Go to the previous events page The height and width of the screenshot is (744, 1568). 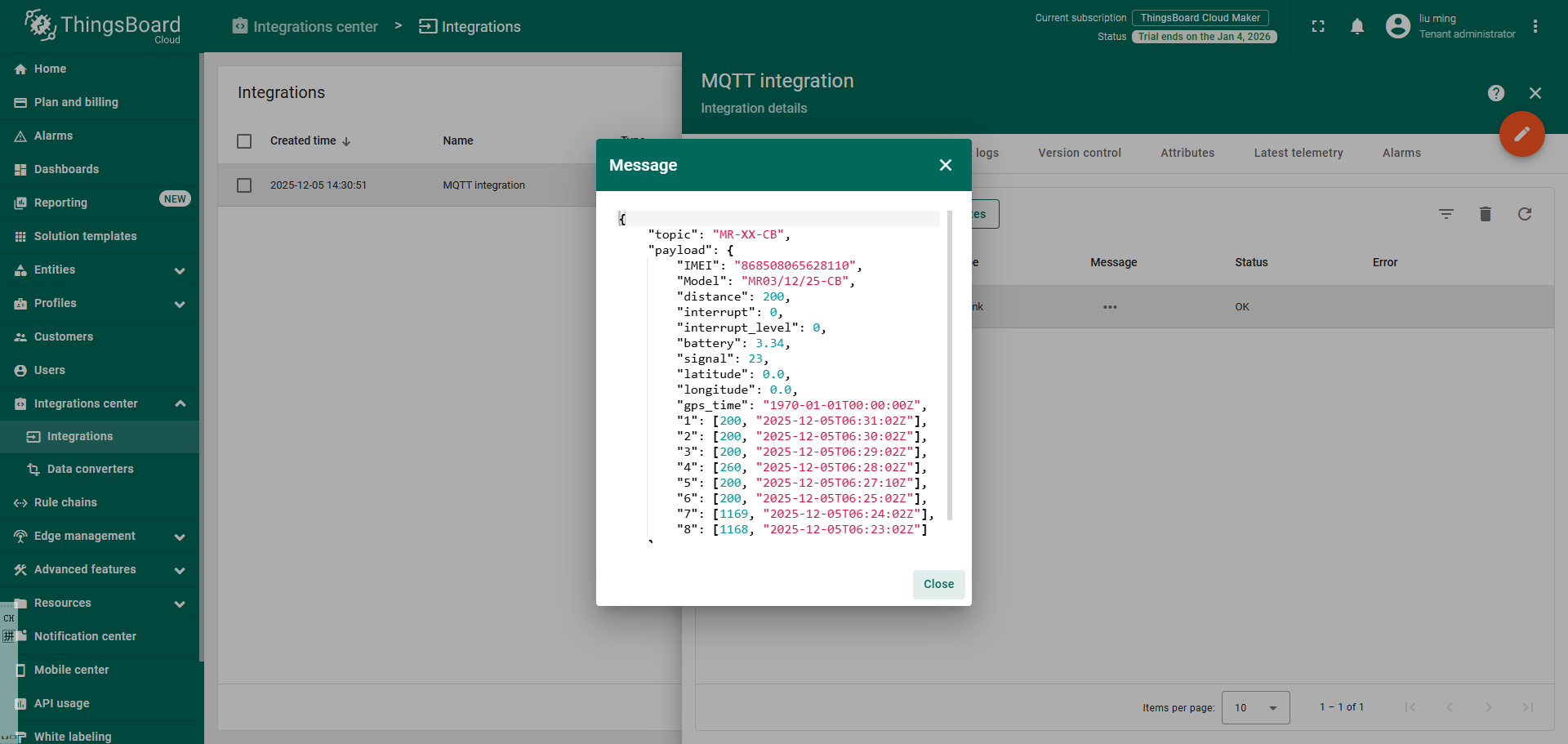click(1450, 708)
